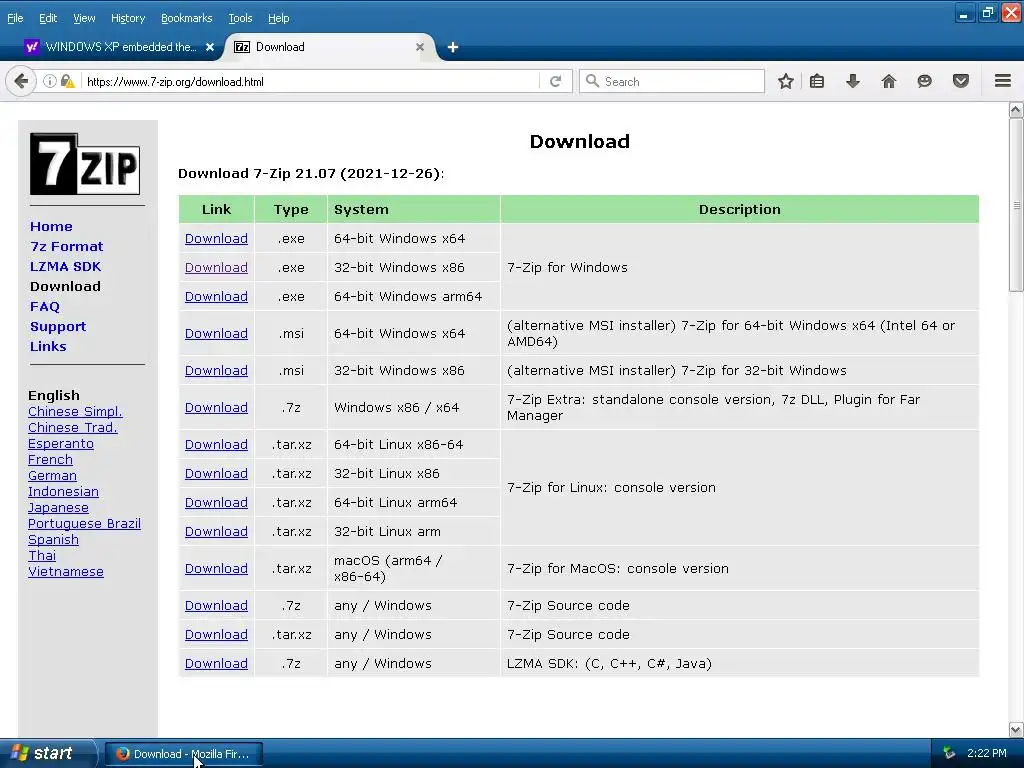Download tar.xz for 64-bit Linux x86-64

tap(216, 445)
